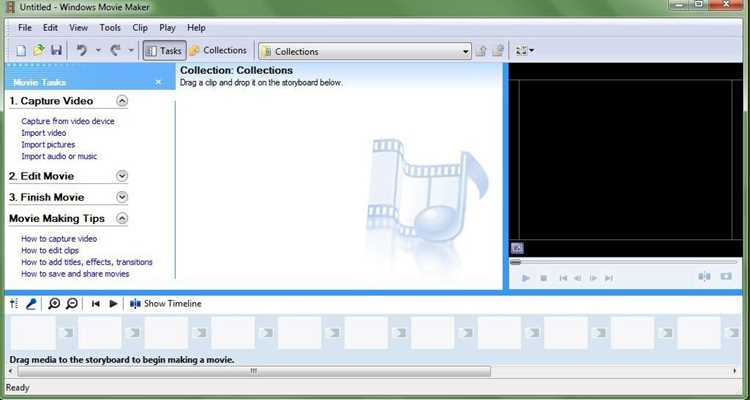Toggle the Tasks pane button
The image size is (750, 400).
(164, 51)
